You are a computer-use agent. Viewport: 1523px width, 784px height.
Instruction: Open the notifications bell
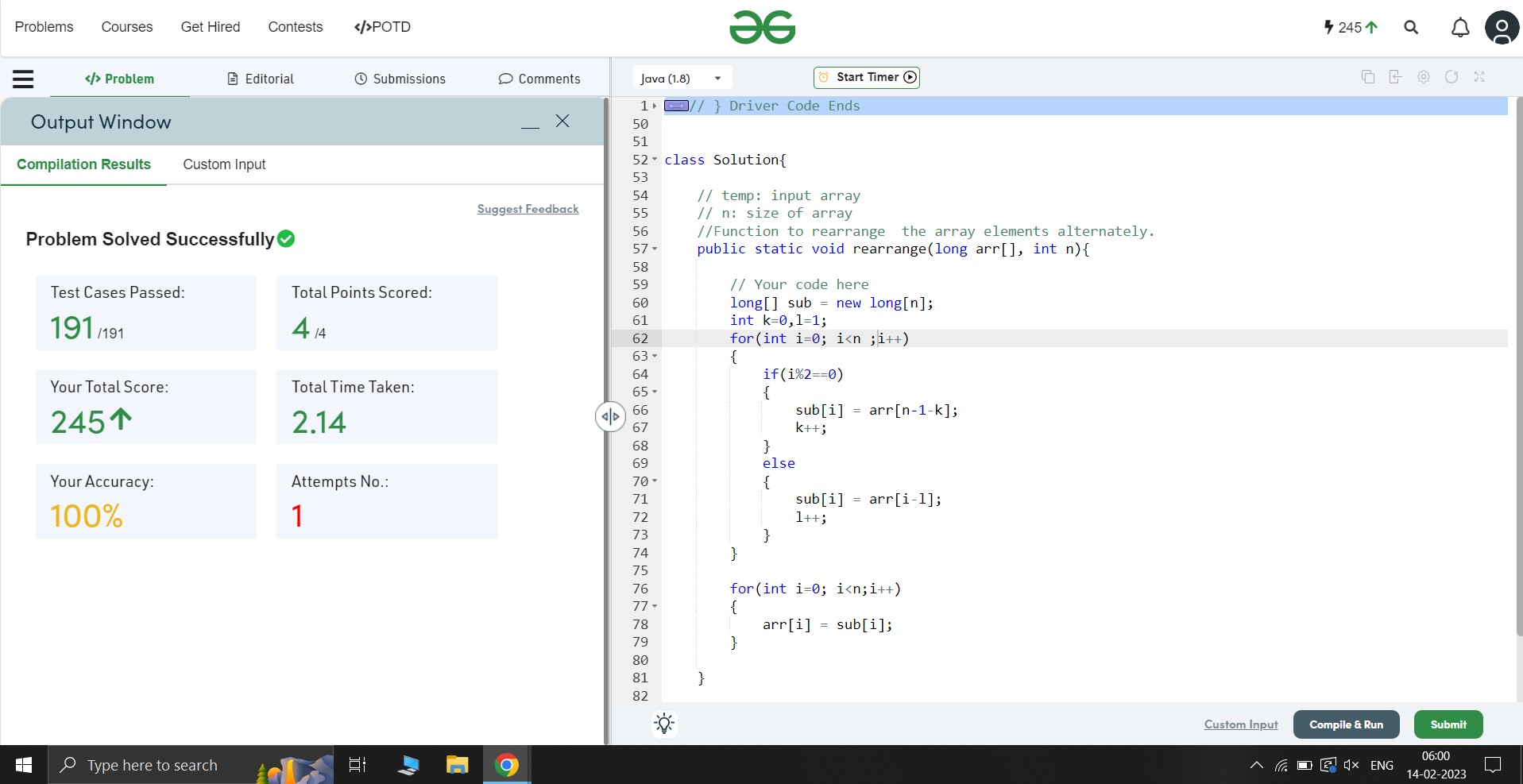point(1460,28)
